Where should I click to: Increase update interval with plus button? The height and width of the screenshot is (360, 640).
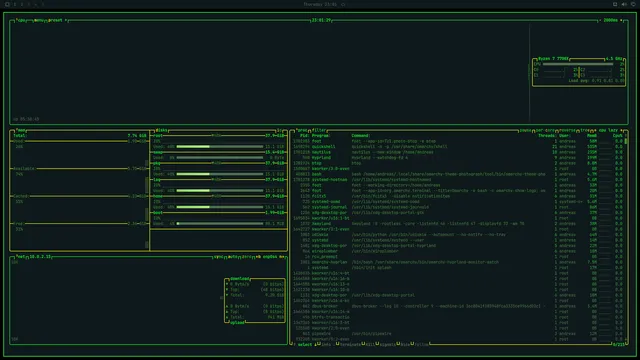point(621,20)
